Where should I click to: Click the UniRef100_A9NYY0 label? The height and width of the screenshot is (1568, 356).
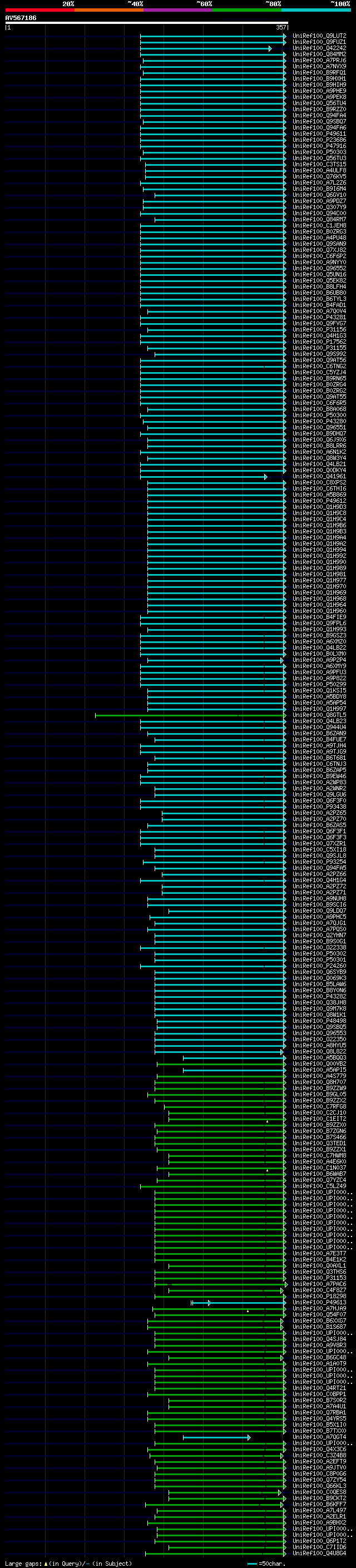tap(319, 263)
